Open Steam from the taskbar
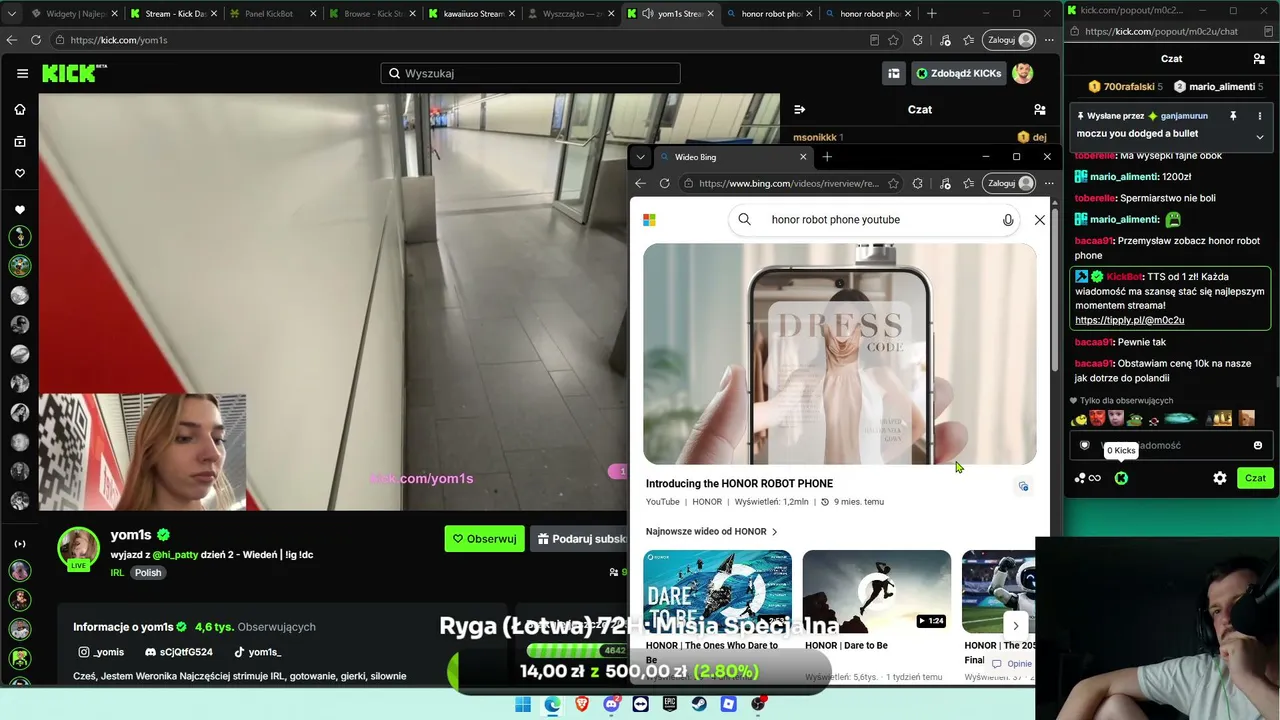This screenshot has height=720, width=1280. pyautogui.click(x=700, y=704)
